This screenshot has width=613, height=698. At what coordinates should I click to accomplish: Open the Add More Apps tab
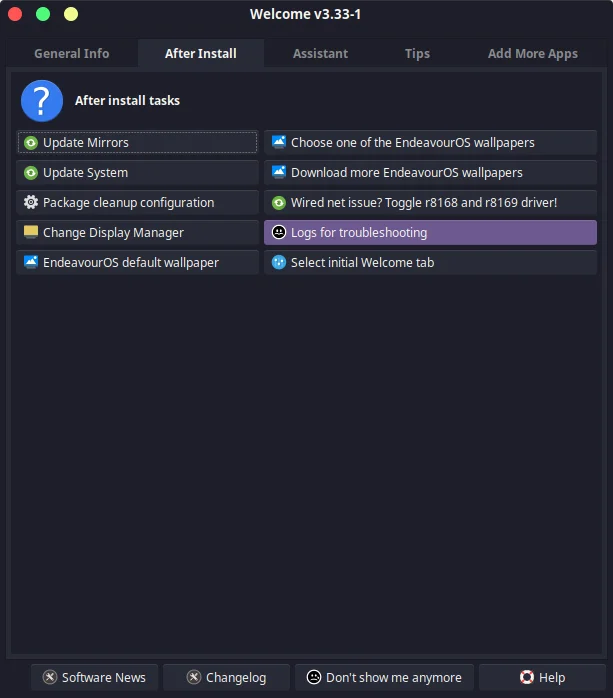click(x=533, y=53)
